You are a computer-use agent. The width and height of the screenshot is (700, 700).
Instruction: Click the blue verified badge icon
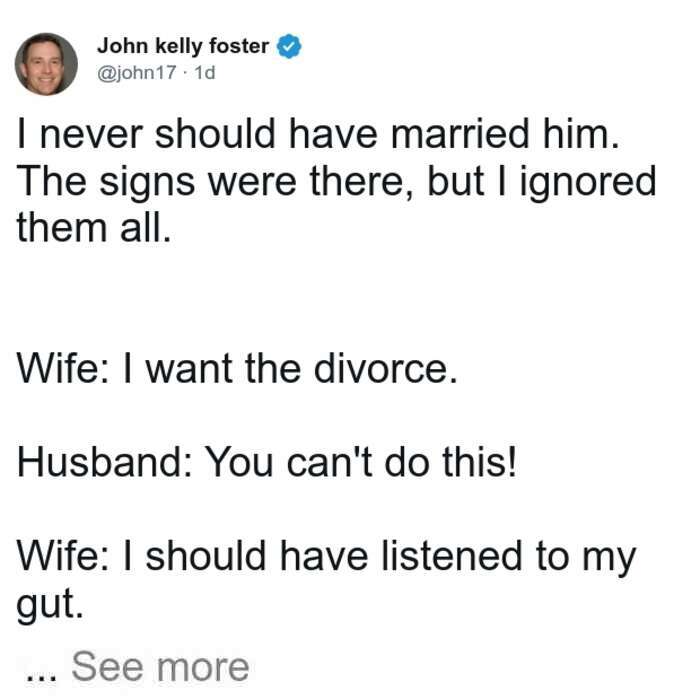tap(289, 46)
